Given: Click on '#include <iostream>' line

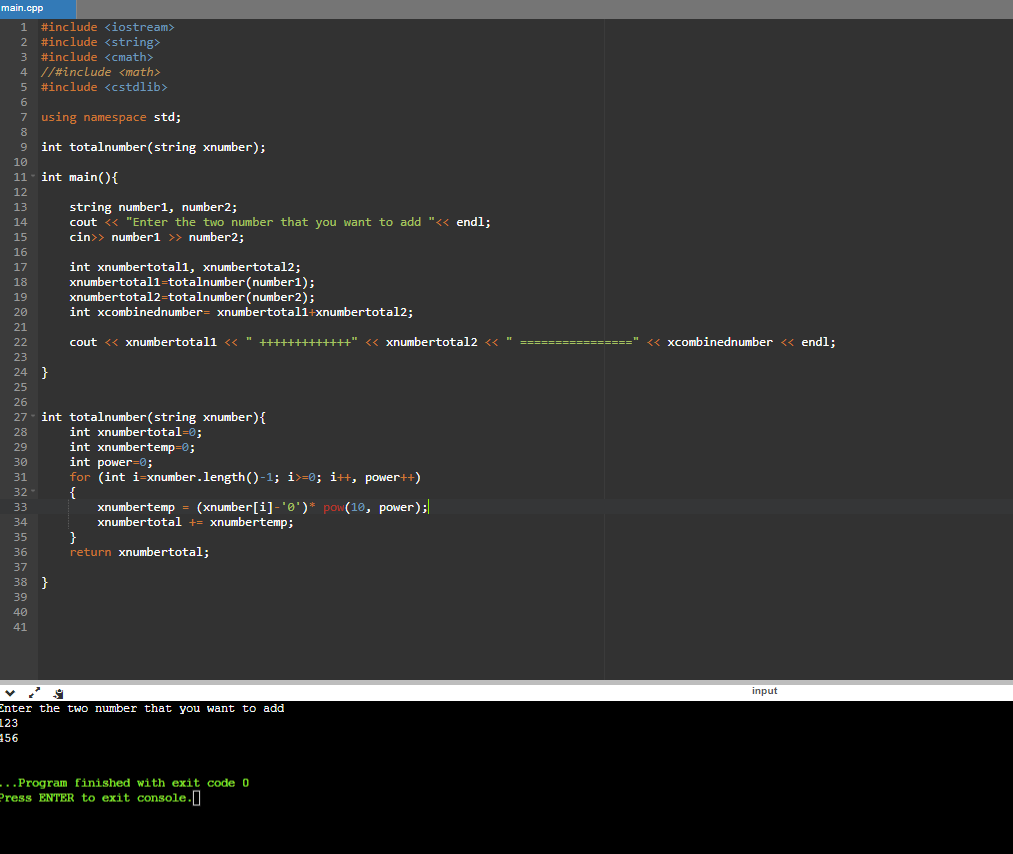Looking at the screenshot, I should [x=107, y=27].
